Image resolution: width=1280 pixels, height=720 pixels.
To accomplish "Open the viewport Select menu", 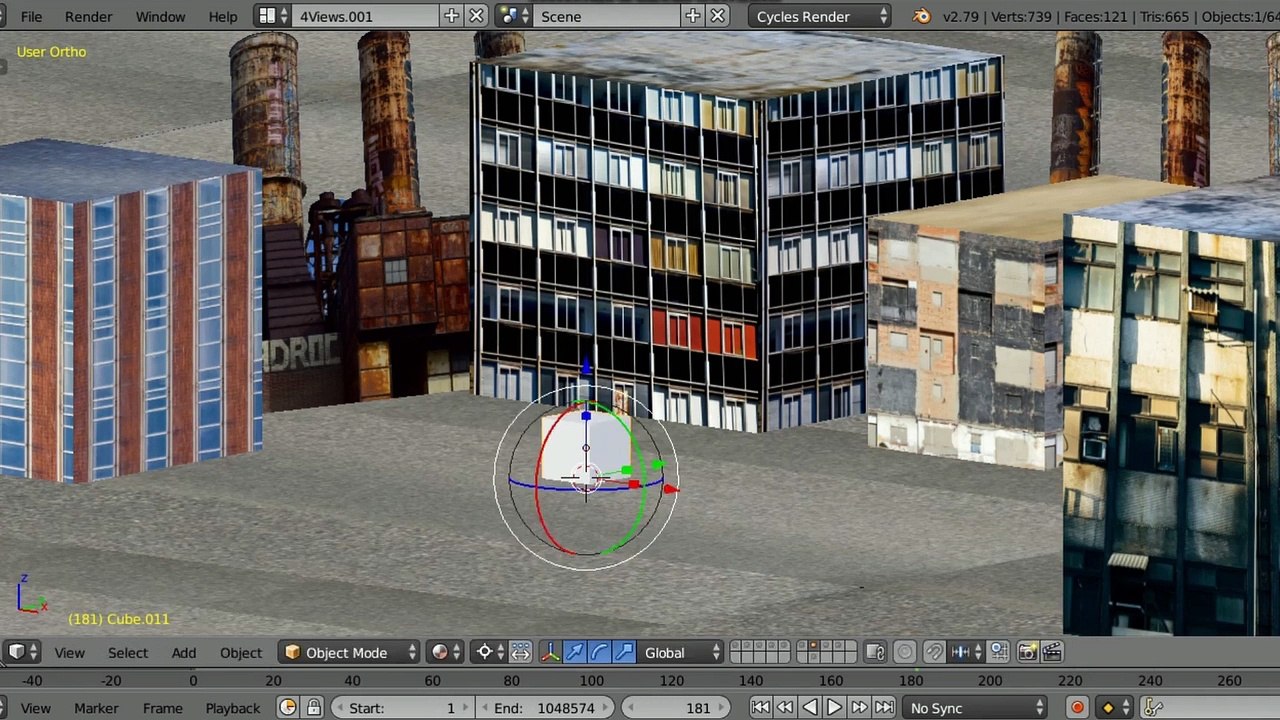I will pos(128,652).
